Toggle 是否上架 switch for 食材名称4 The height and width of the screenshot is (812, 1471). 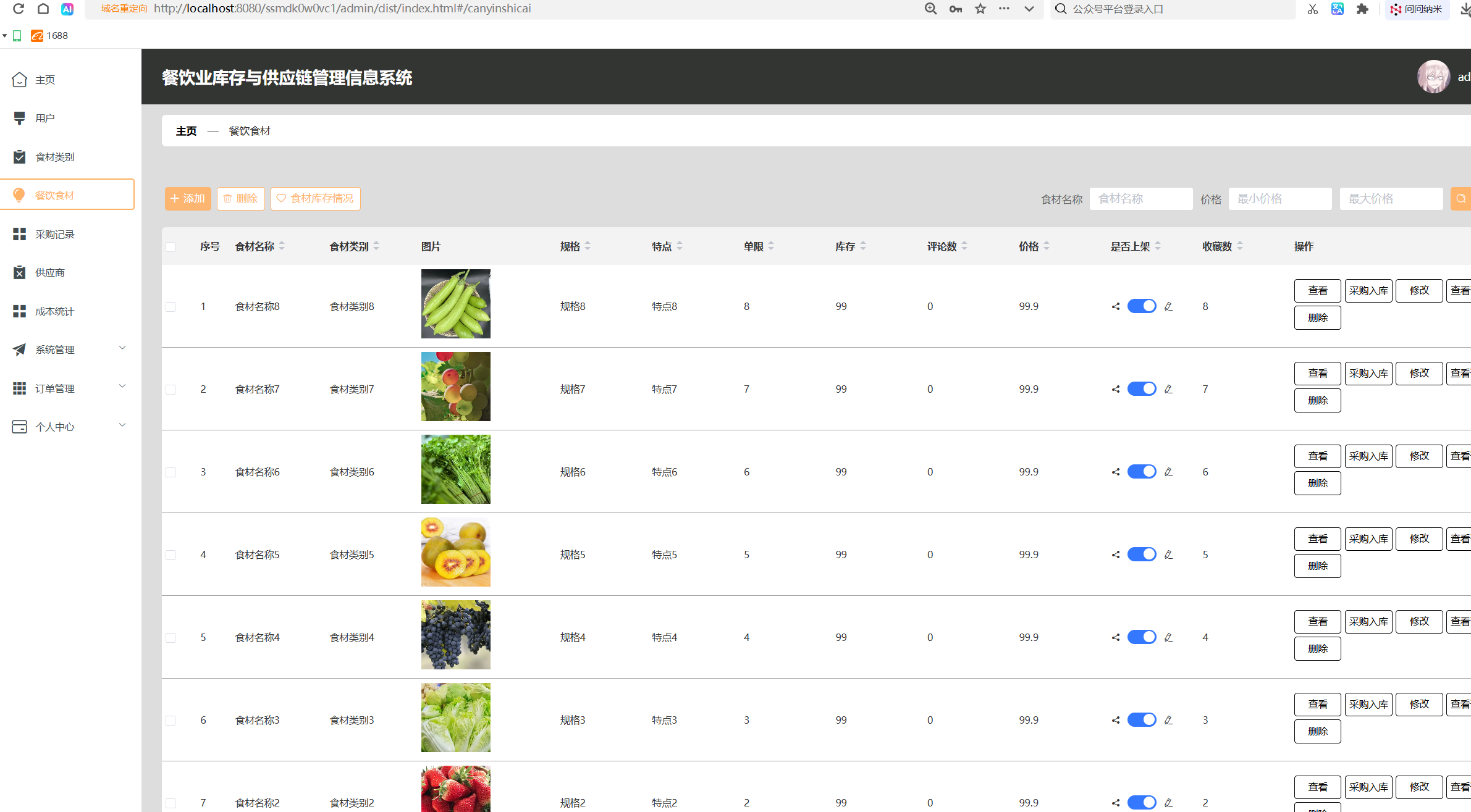tap(1142, 637)
